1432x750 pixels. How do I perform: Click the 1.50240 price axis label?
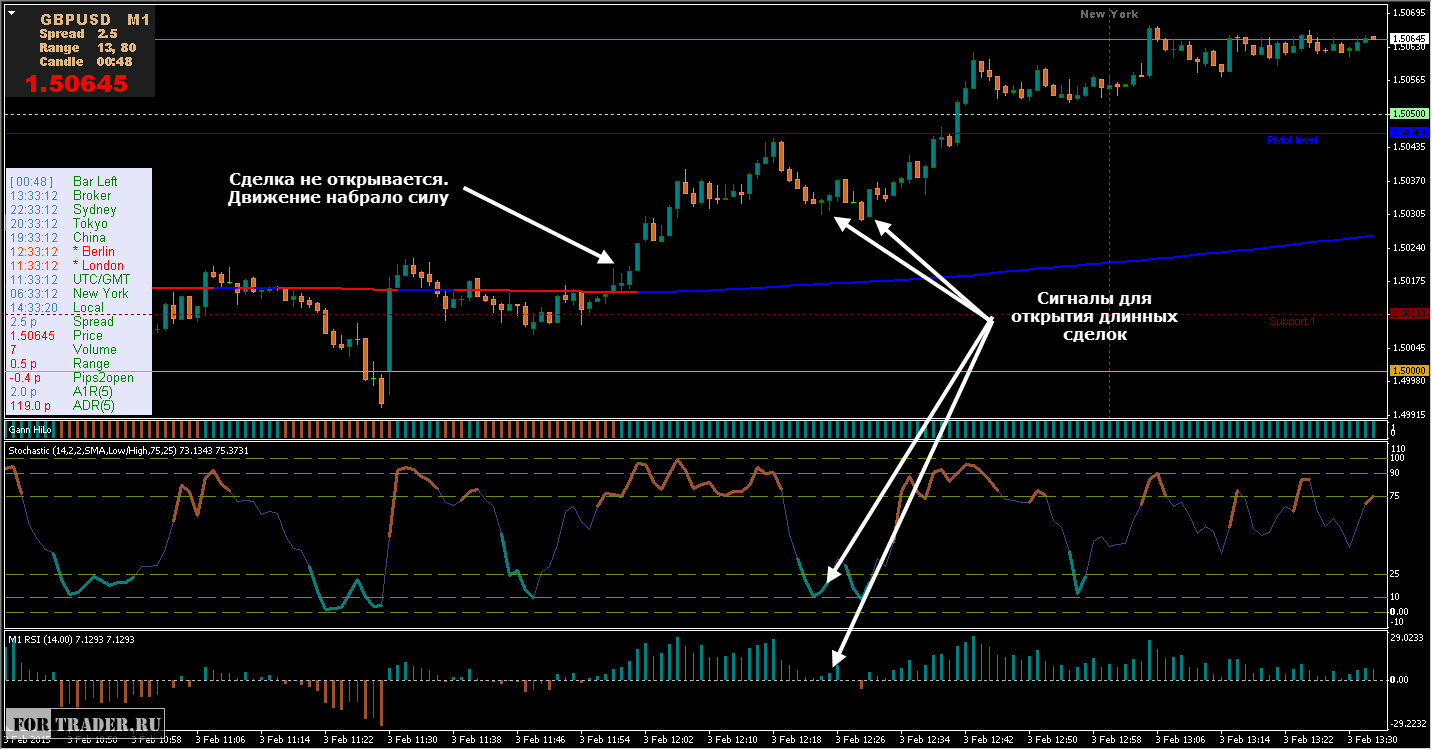coord(1408,248)
